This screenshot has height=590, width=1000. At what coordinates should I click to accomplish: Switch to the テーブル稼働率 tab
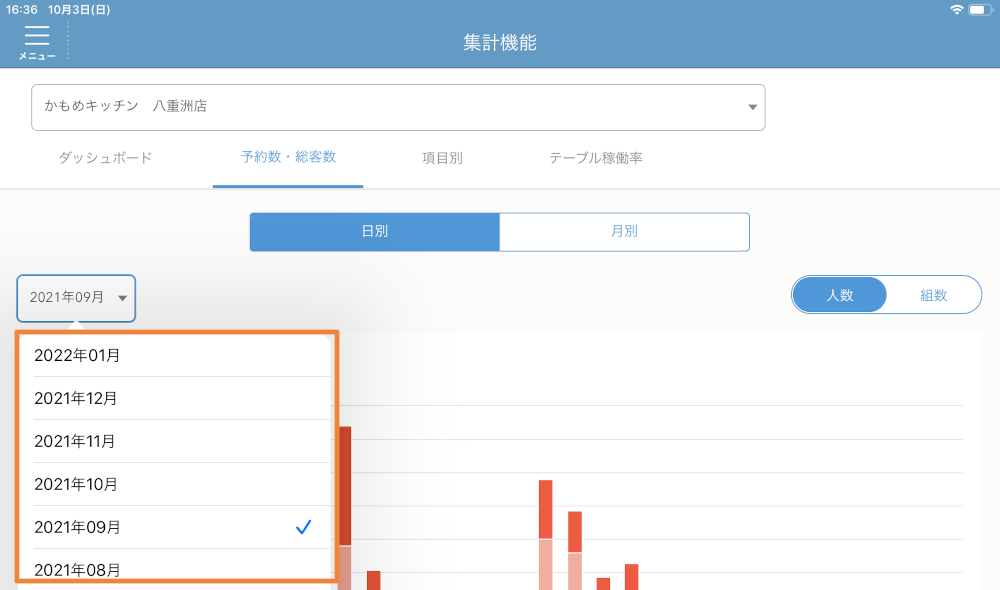pos(595,158)
